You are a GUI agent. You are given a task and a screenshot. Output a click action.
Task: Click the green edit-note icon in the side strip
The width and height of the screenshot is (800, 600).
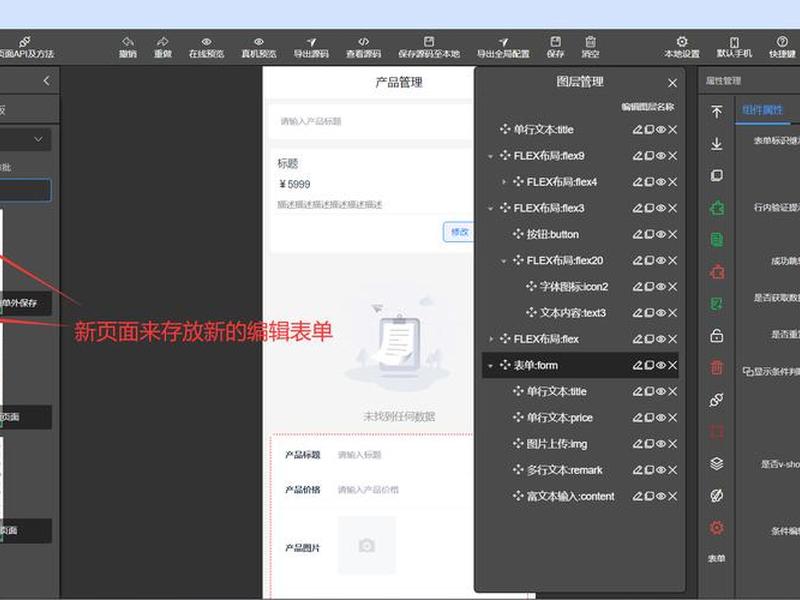pos(717,304)
